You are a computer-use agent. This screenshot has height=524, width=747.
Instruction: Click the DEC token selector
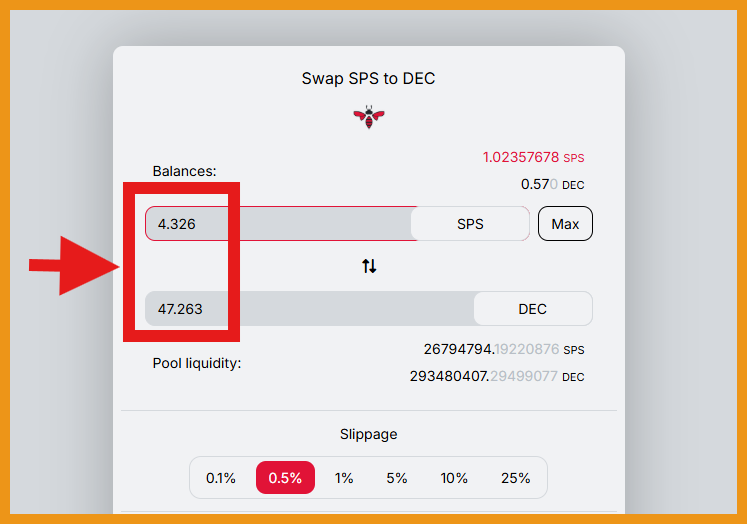click(532, 309)
